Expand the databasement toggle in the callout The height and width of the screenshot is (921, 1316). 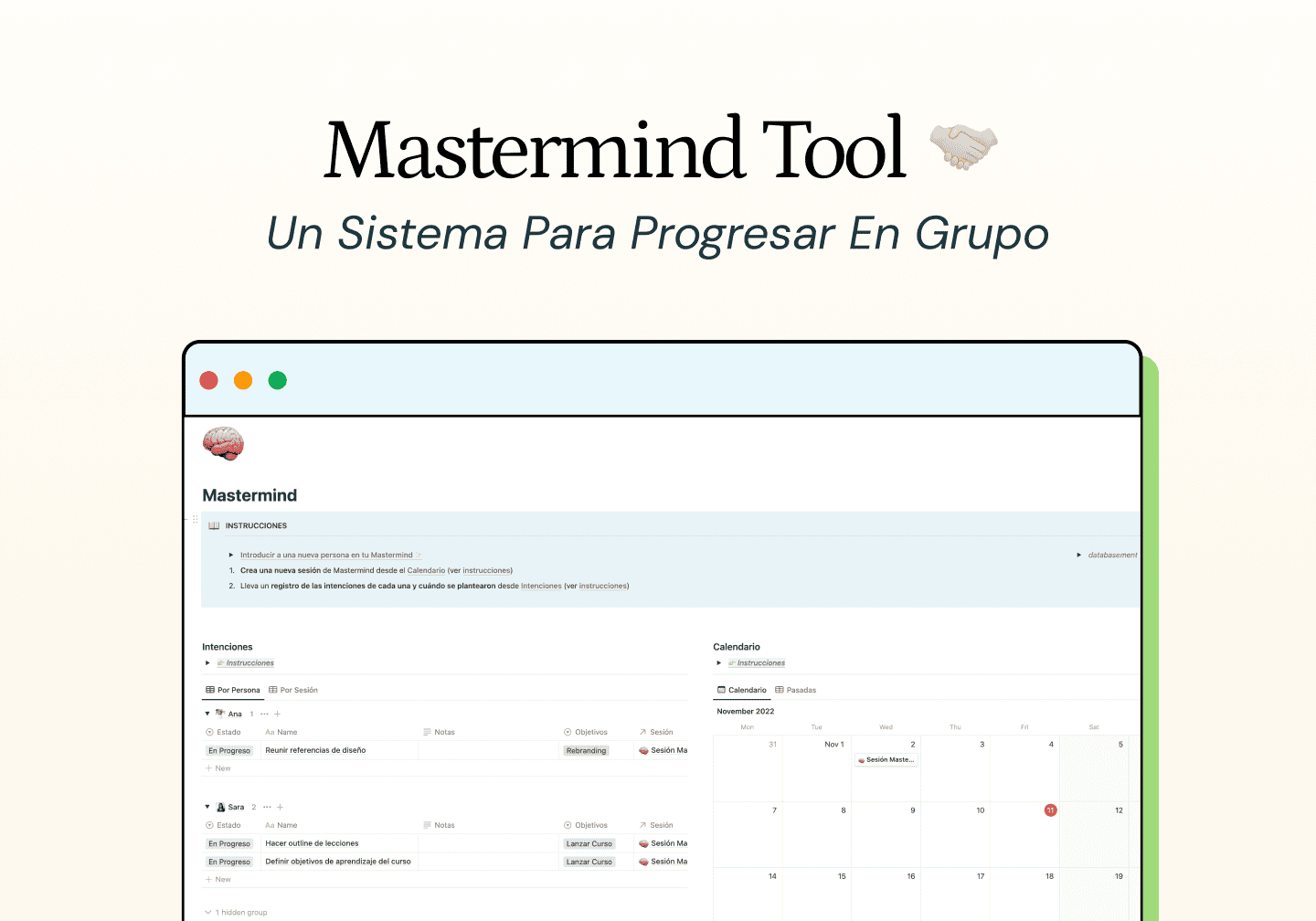[1078, 555]
